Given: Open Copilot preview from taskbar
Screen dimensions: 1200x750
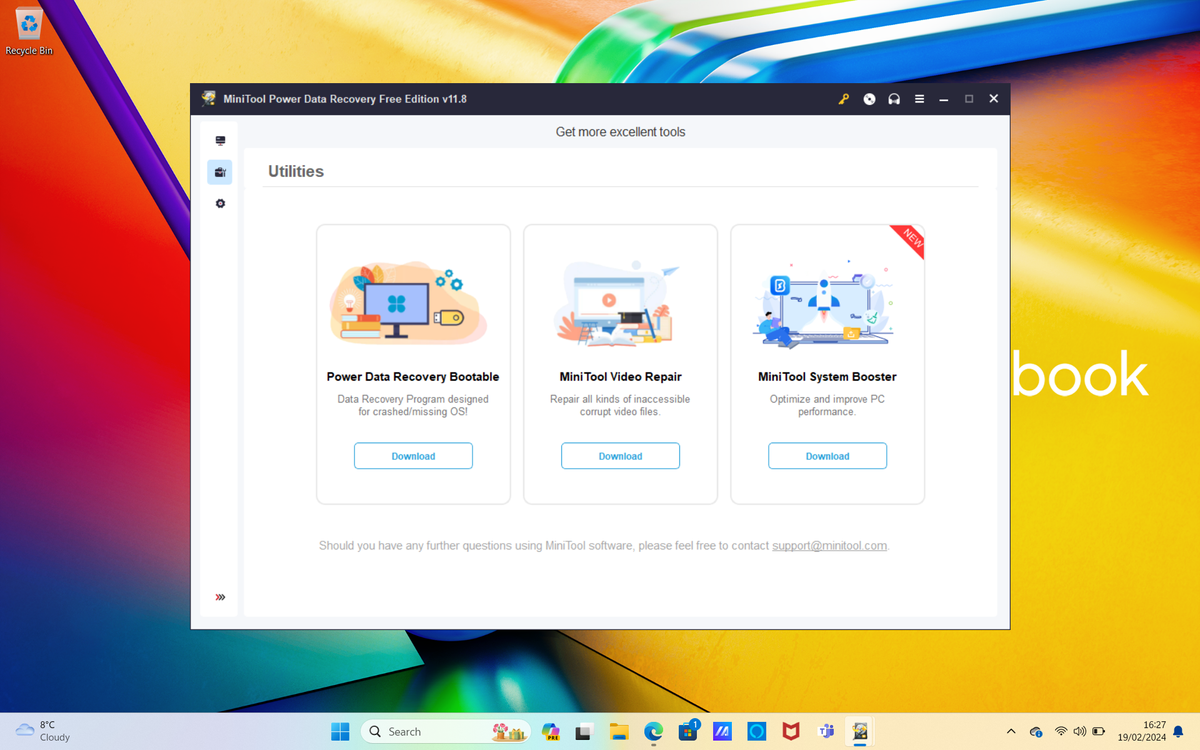Looking at the screenshot, I should coord(551,731).
